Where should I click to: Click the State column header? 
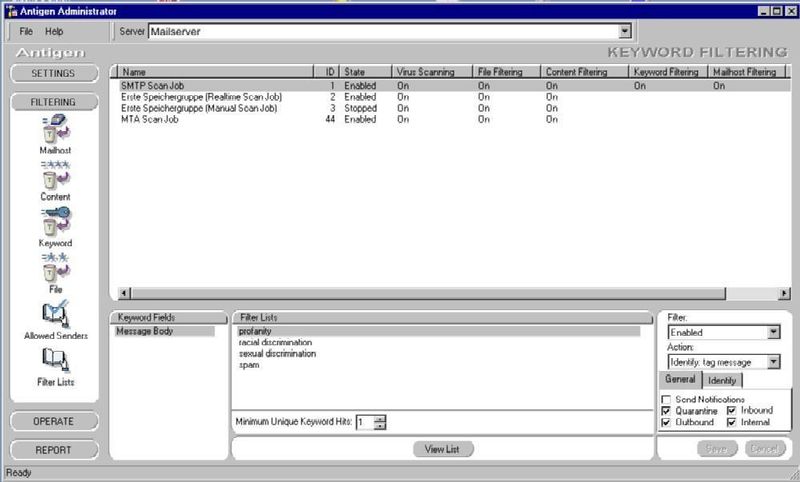pos(366,72)
